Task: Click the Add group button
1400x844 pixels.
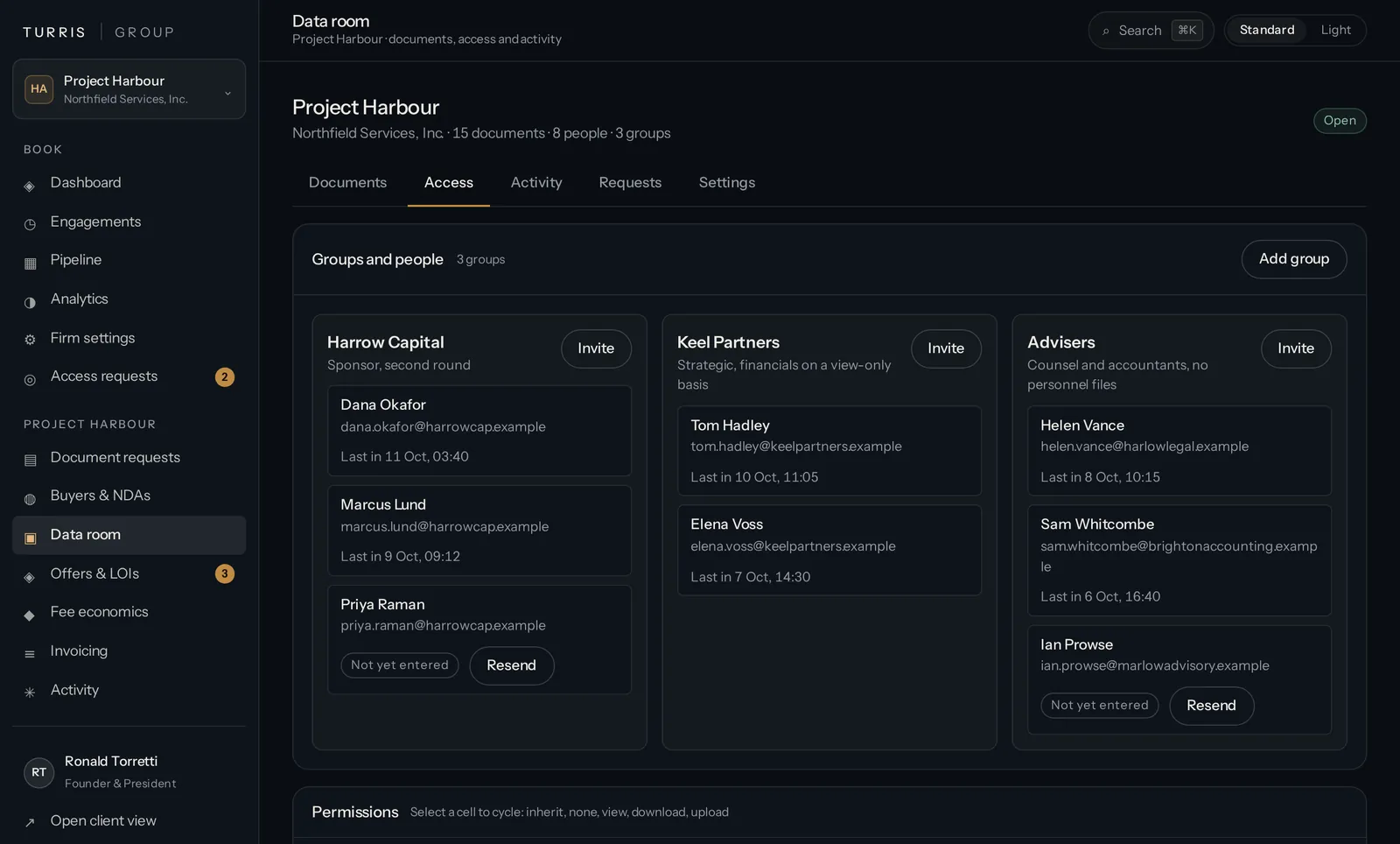Action: click(x=1293, y=259)
